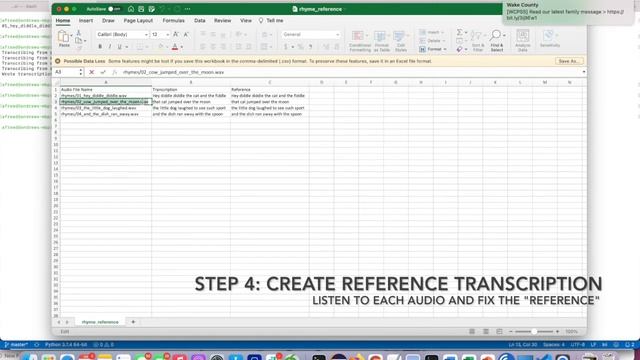The width and height of the screenshot is (640, 360).
Task: Click the insert function fx icon
Action: [x=115, y=72]
